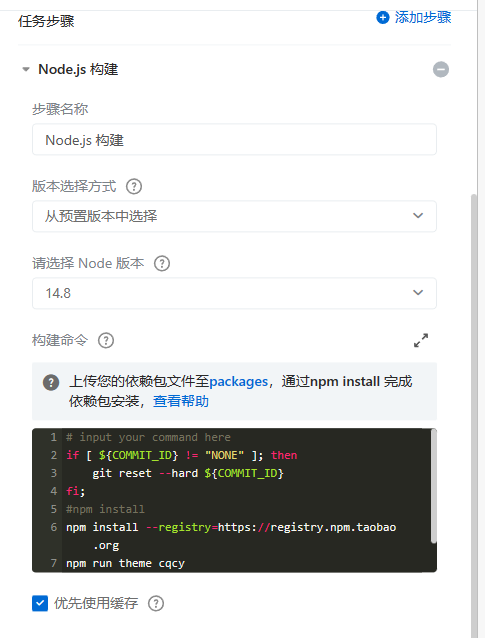
Task: Open help icon next to 版本选择方式
Action: [134, 187]
